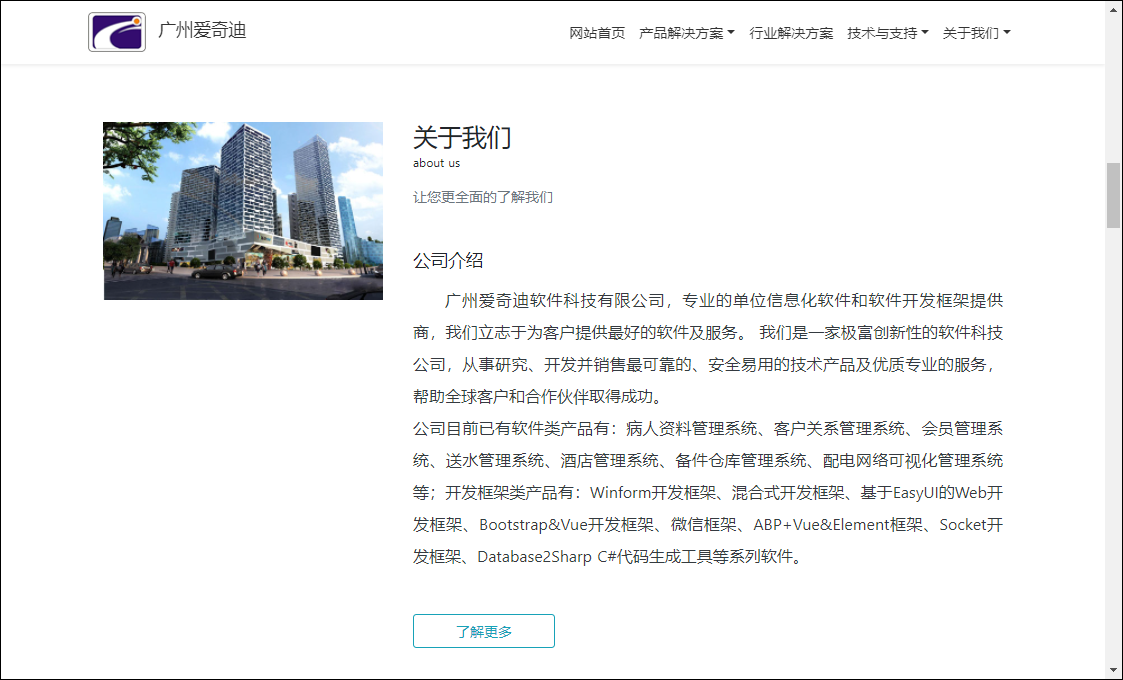Viewport: 1123px width, 680px height.
Task: Click the line mentioning Database2Sharp C#代码生成工具
Action: 609,557
